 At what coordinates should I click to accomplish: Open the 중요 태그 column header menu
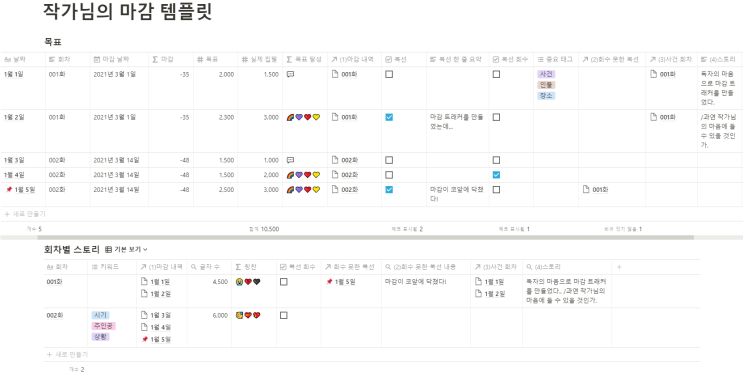click(x=556, y=59)
